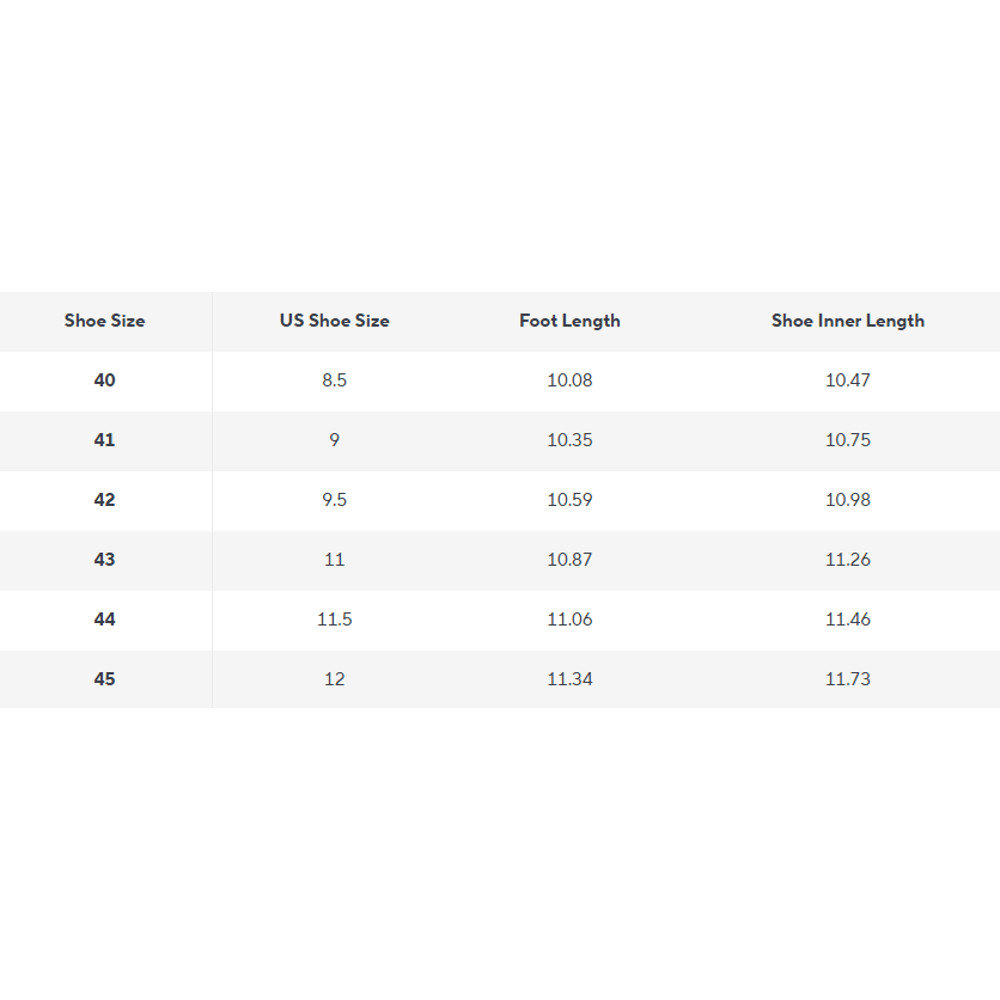
Task: Click shoe size 40 row label
Action: pos(104,380)
